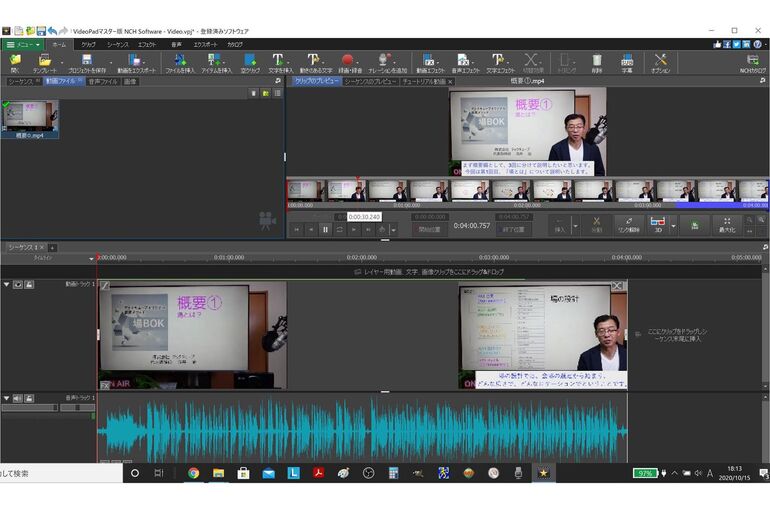Screen dimensions: 770x510
Task: Open the NCH catalog icon
Action: (x=752, y=63)
